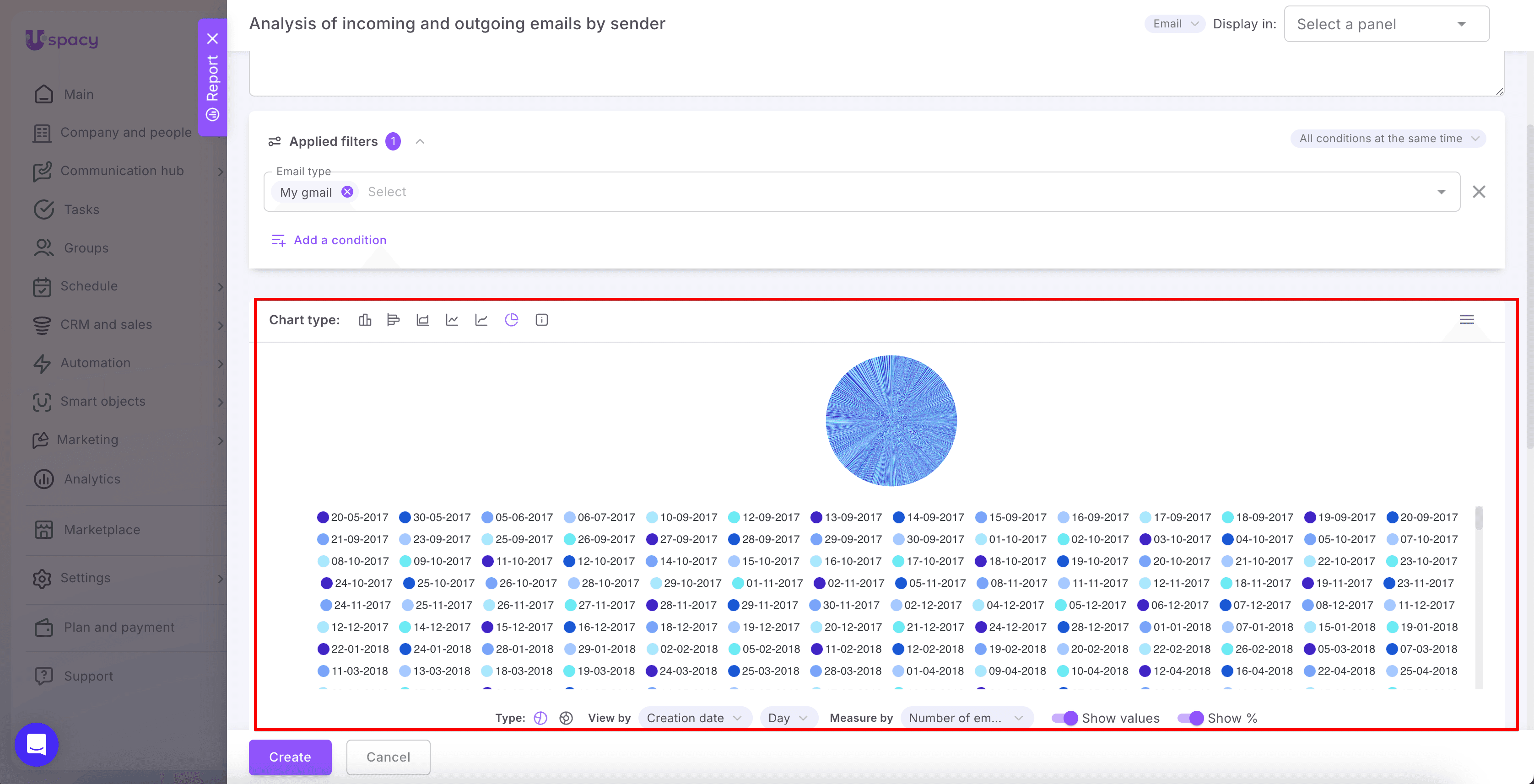
Task: Toggle legend entry 25-04-2018
Action: [x=1422, y=671]
